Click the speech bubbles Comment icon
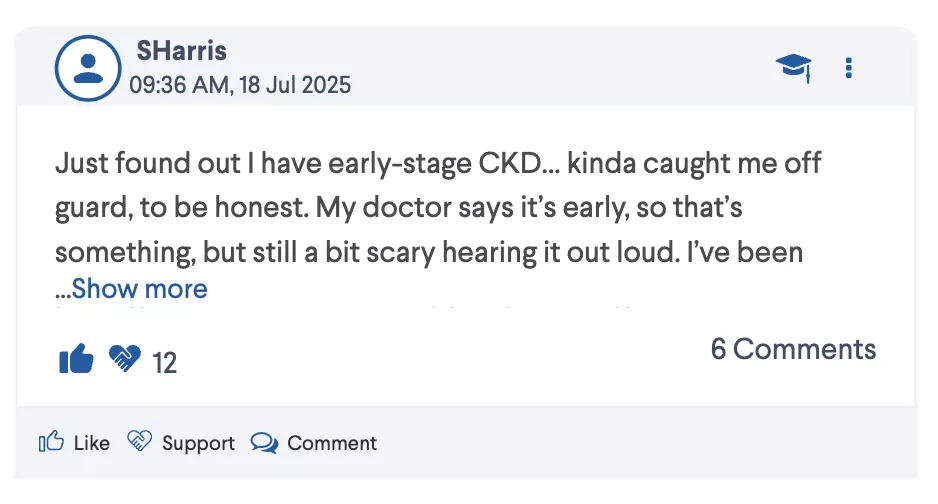Viewport: 938px width, 504px height. tap(264, 443)
